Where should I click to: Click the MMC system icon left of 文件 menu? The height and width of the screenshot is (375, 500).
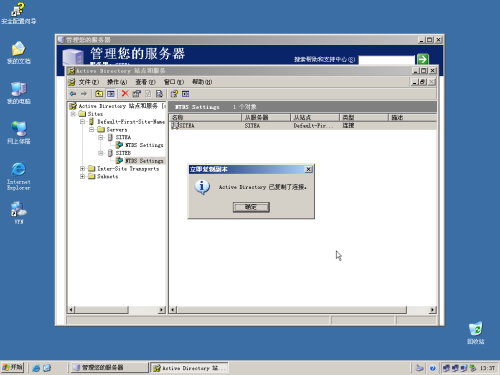(x=72, y=82)
